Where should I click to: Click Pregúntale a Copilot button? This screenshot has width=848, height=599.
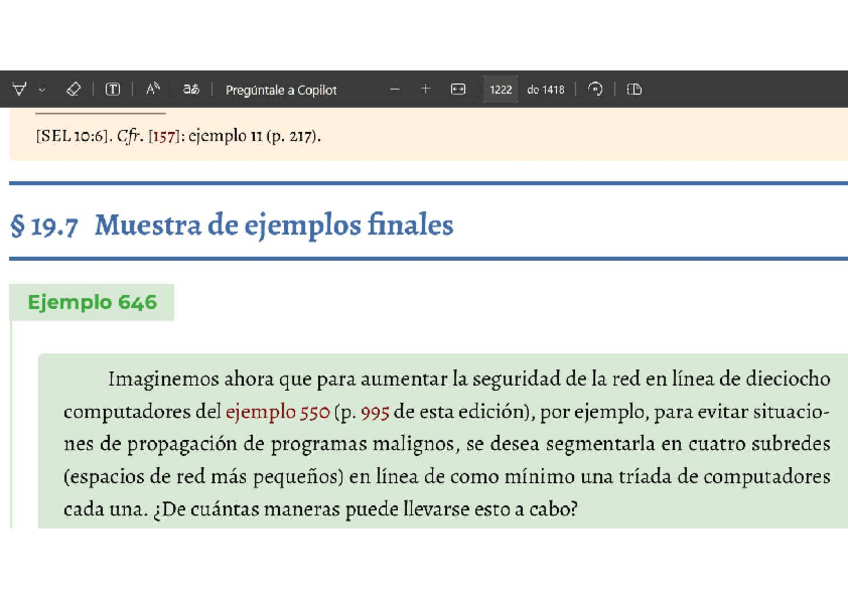pos(281,90)
